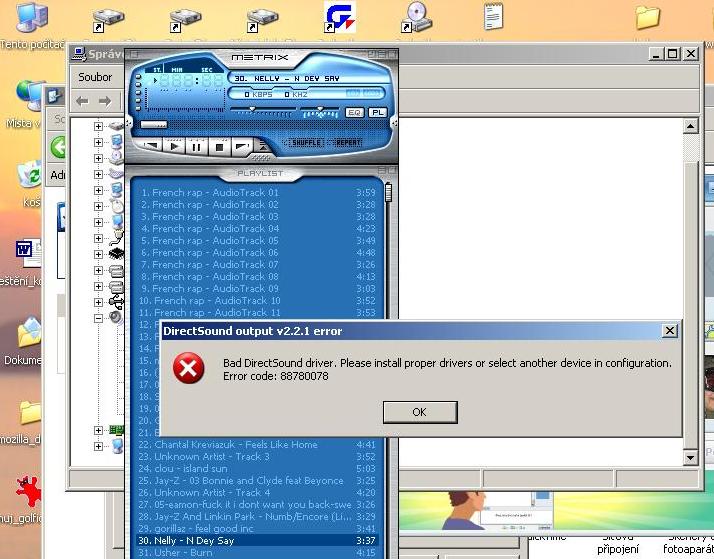Open the red splat game icon on desktop

tap(28, 491)
